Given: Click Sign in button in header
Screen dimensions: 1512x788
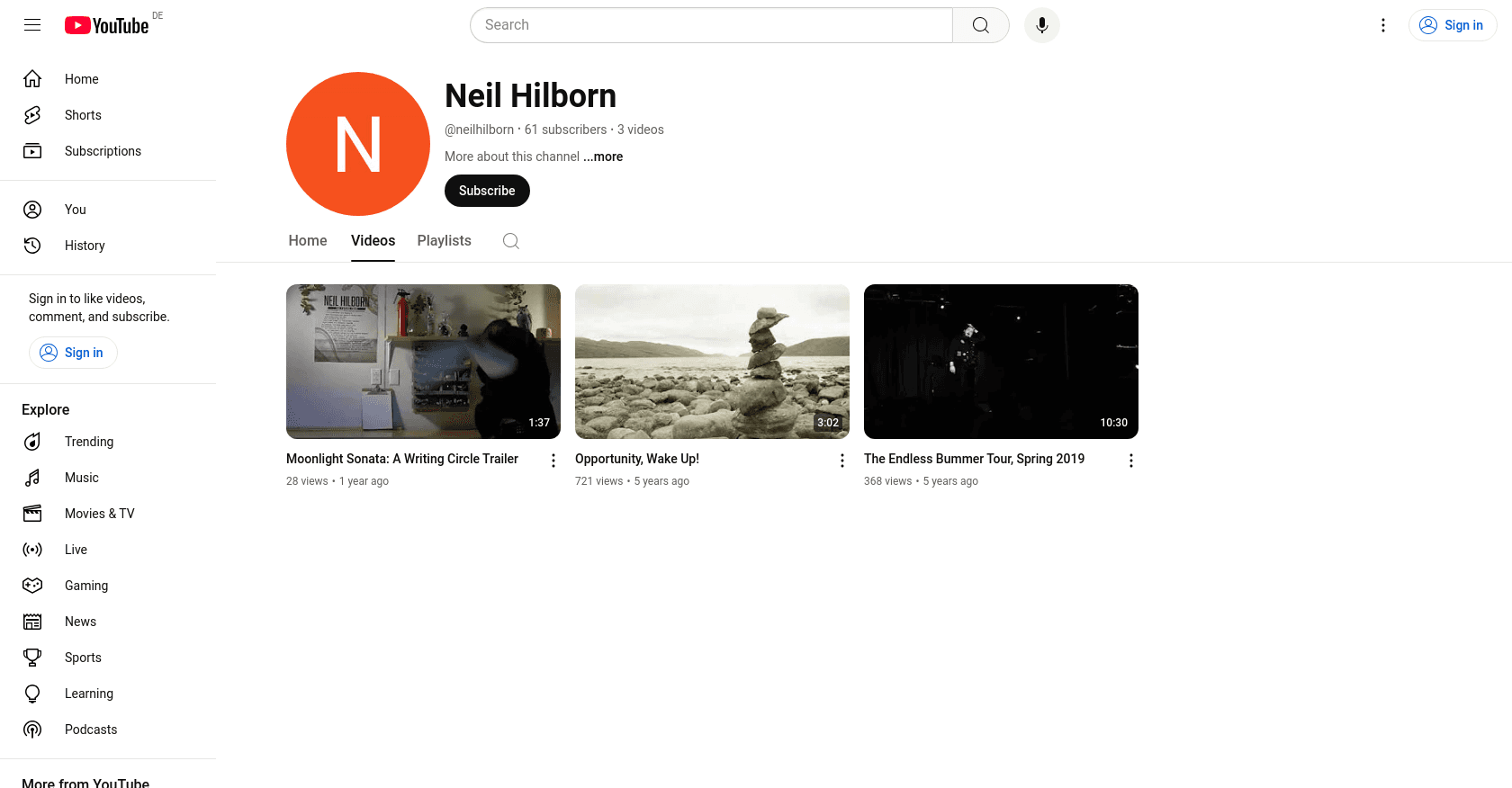Looking at the screenshot, I should tap(1452, 25).
